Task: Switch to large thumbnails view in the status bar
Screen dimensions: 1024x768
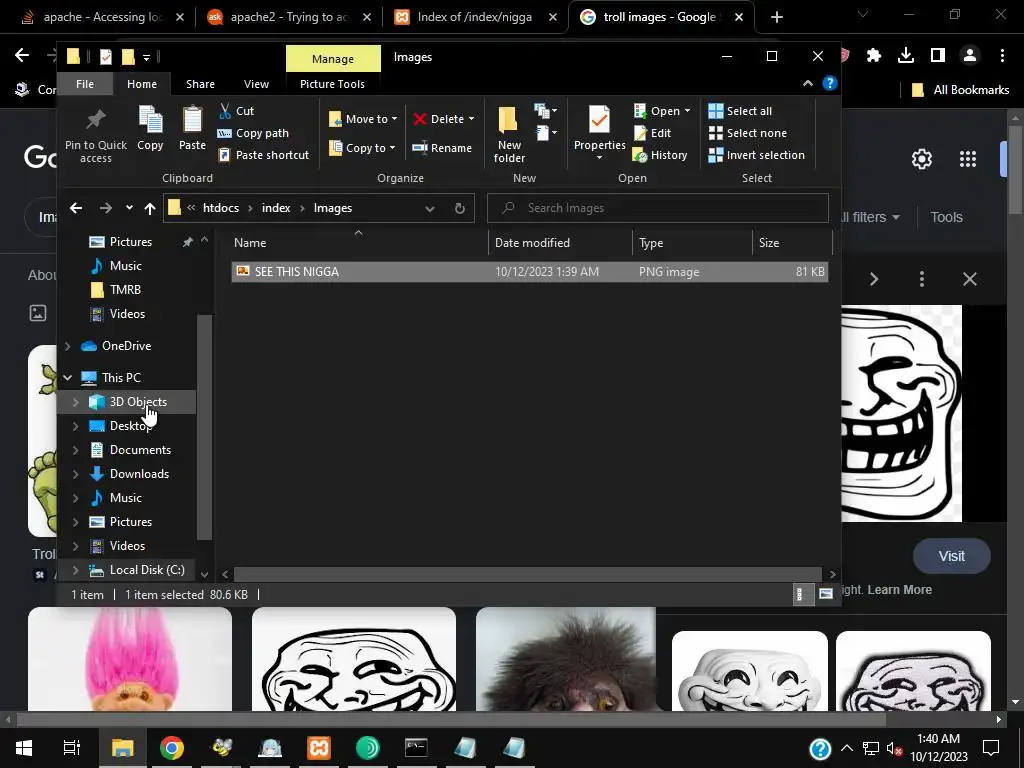Action: pos(826,594)
